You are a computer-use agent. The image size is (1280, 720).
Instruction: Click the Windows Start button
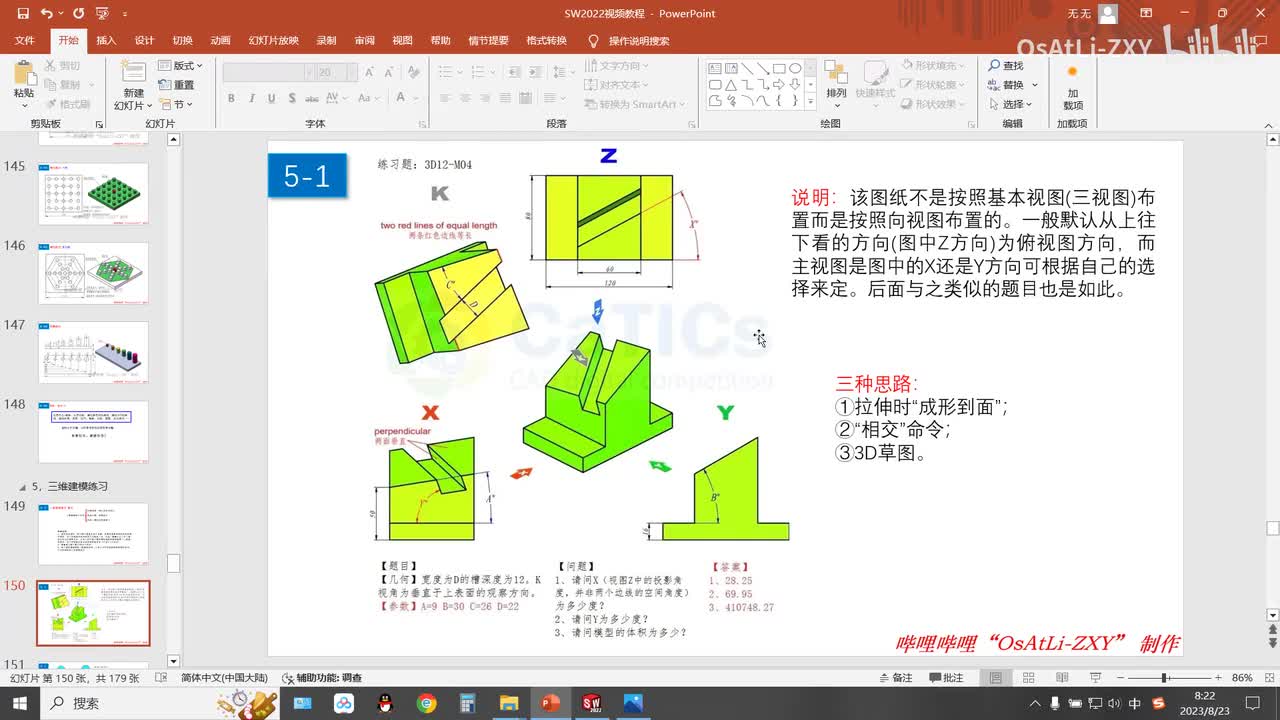coord(19,703)
